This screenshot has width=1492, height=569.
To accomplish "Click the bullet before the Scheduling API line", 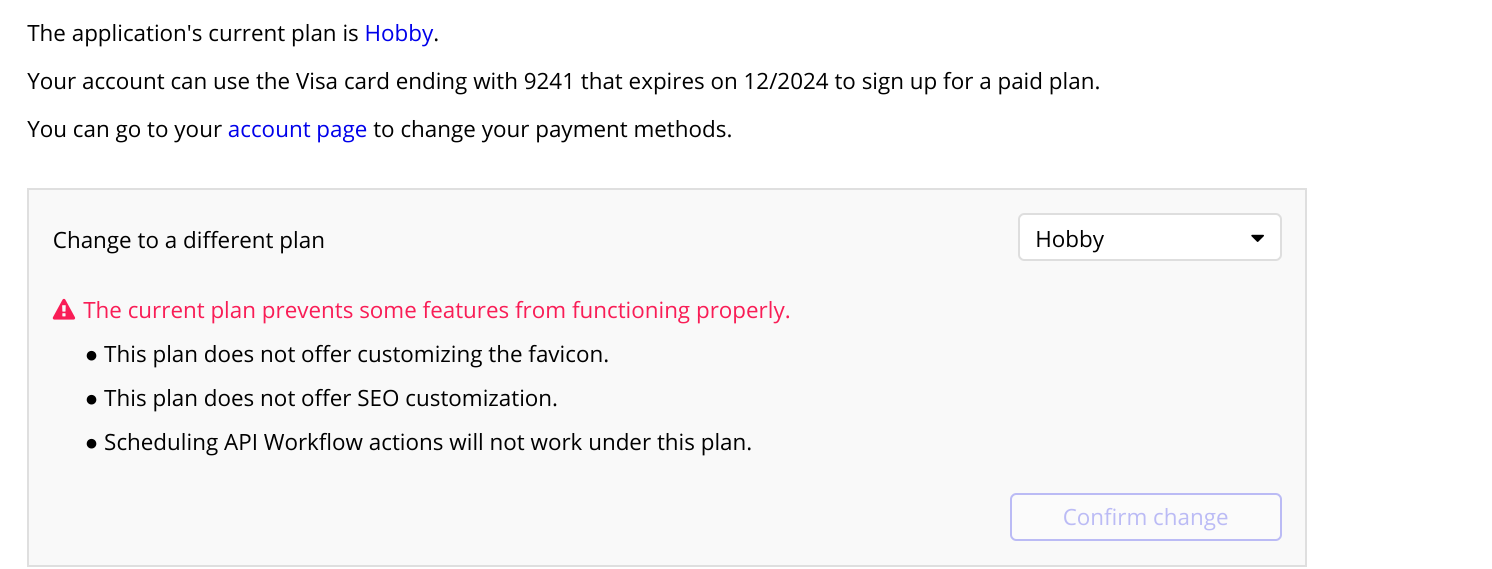I will tap(92, 443).
